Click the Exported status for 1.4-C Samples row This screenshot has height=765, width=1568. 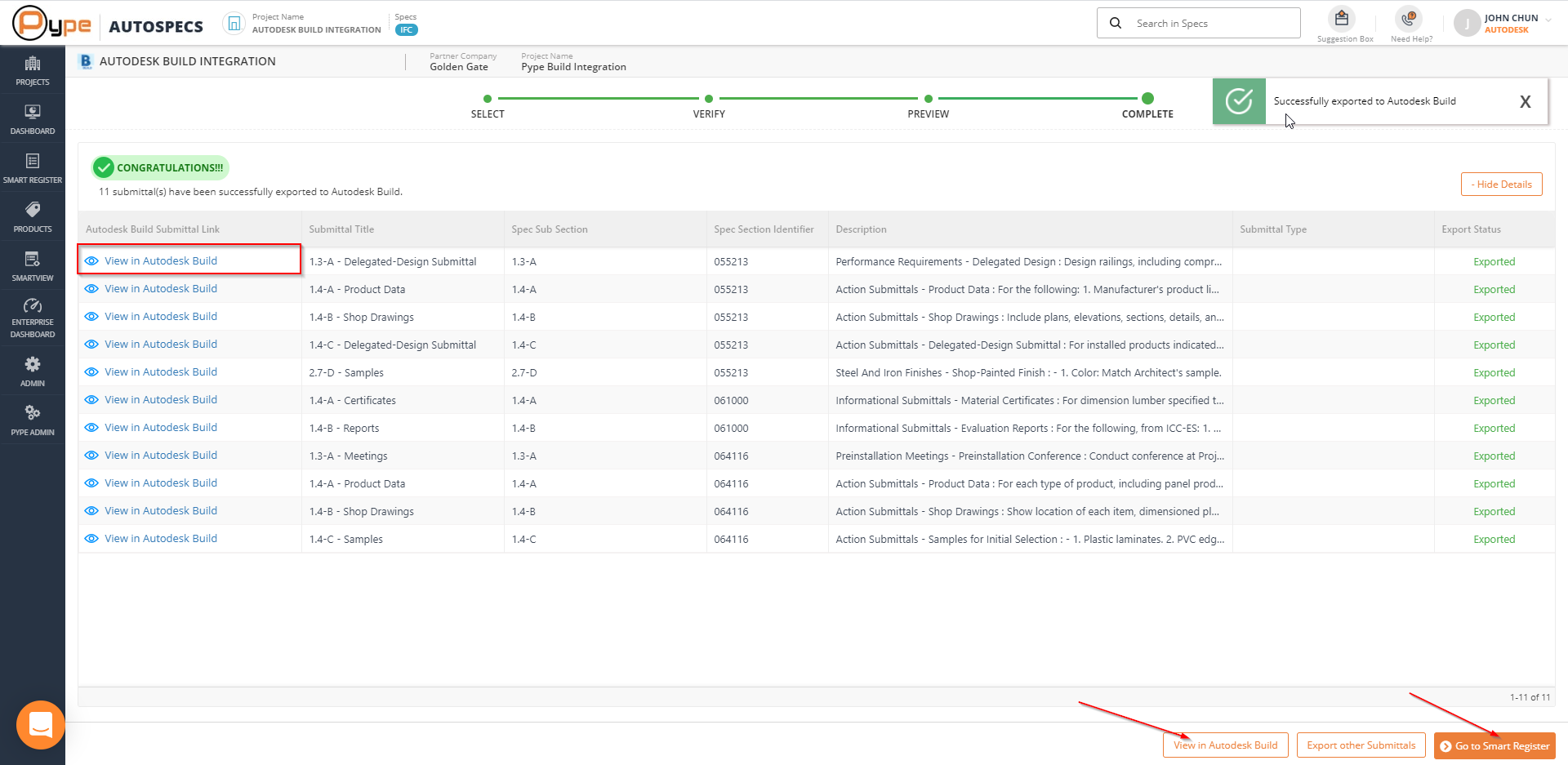pos(1494,540)
